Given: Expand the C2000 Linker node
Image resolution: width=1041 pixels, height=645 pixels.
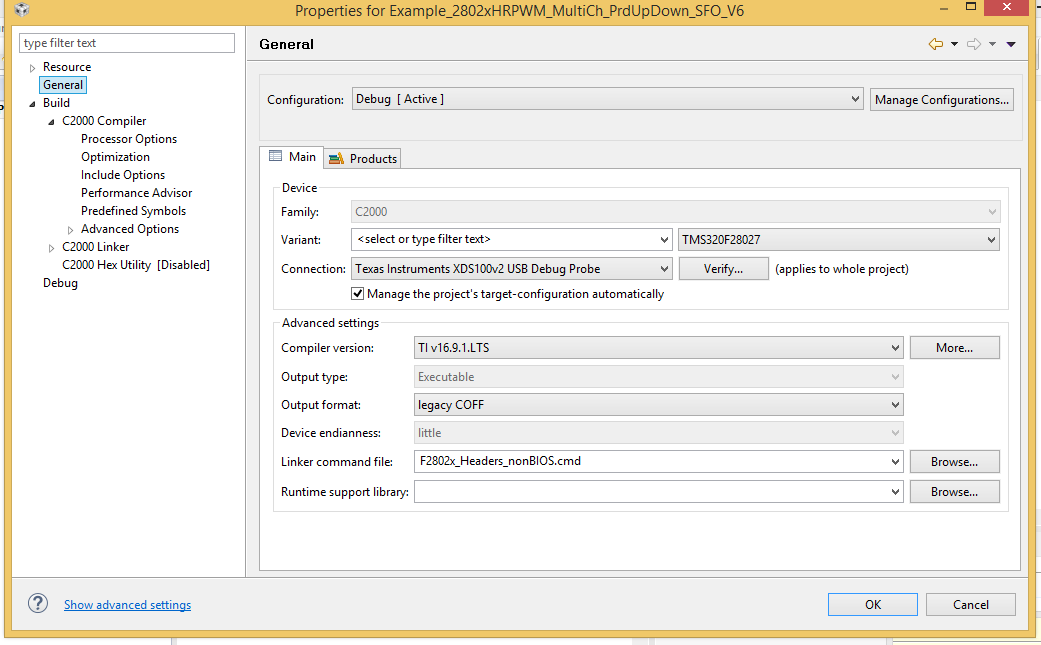Looking at the screenshot, I should tap(52, 247).
